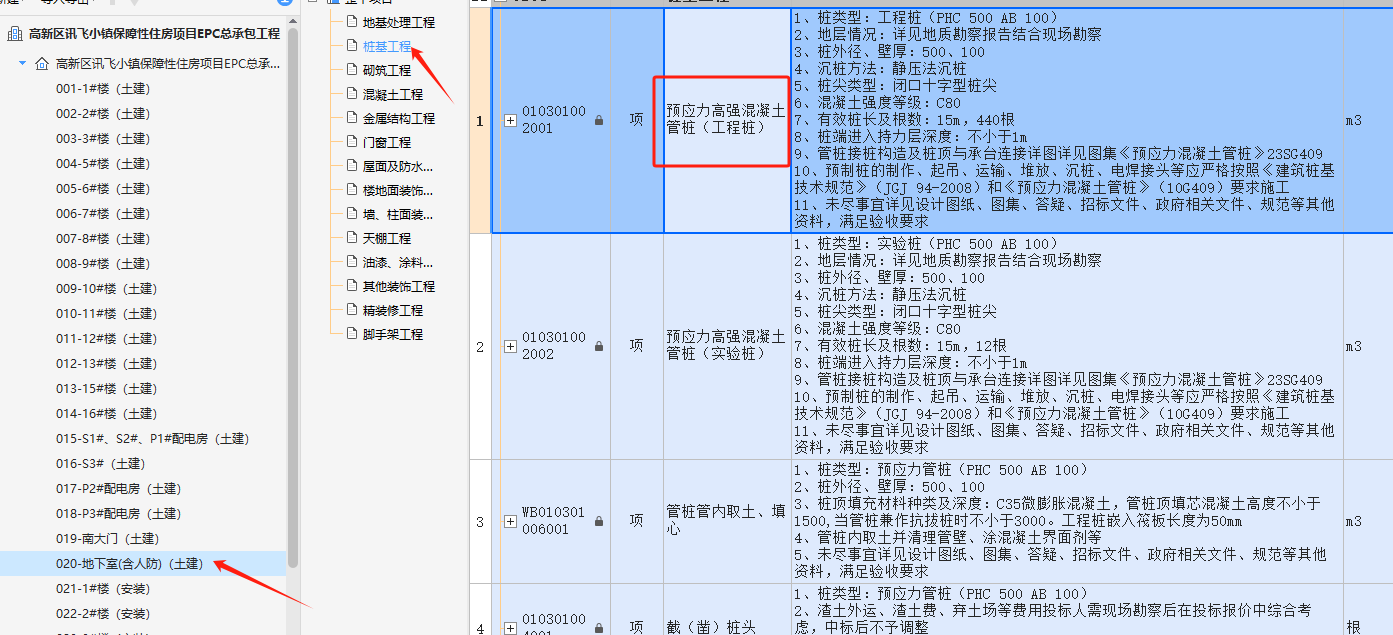Open 001-1#楼（土建）in project list
1393x635 pixels.
(103, 89)
